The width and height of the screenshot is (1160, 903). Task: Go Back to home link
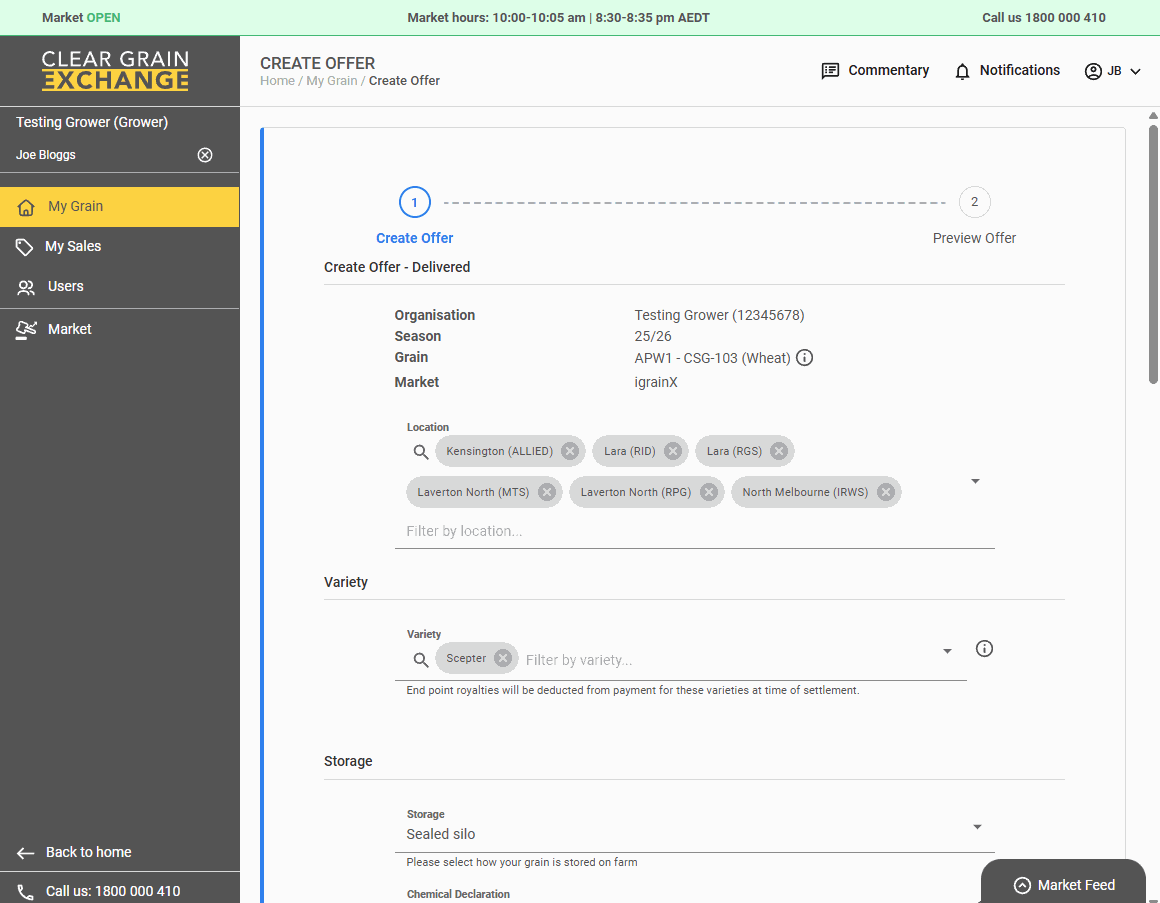(88, 852)
